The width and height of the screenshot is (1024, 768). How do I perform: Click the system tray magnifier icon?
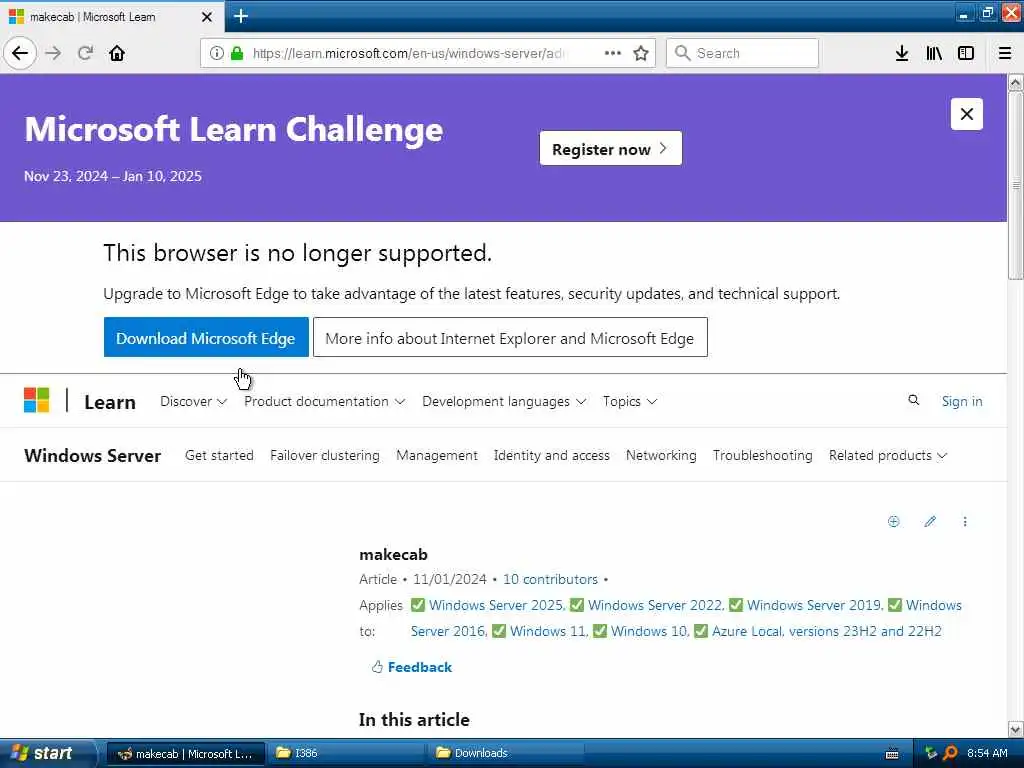pyautogui.click(x=950, y=753)
